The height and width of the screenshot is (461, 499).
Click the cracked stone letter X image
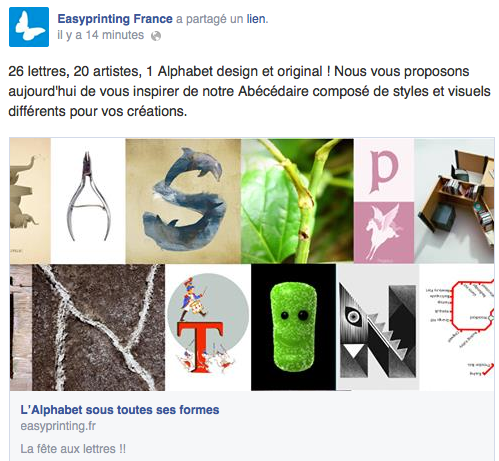pyautogui.click(x=98, y=327)
